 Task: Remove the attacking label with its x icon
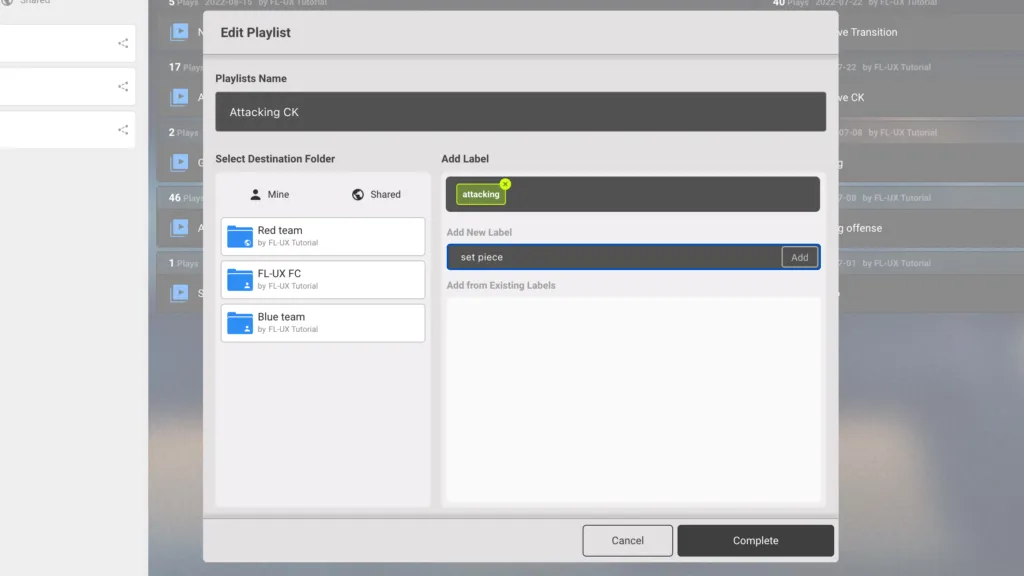pyautogui.click(x=505, y=184)
